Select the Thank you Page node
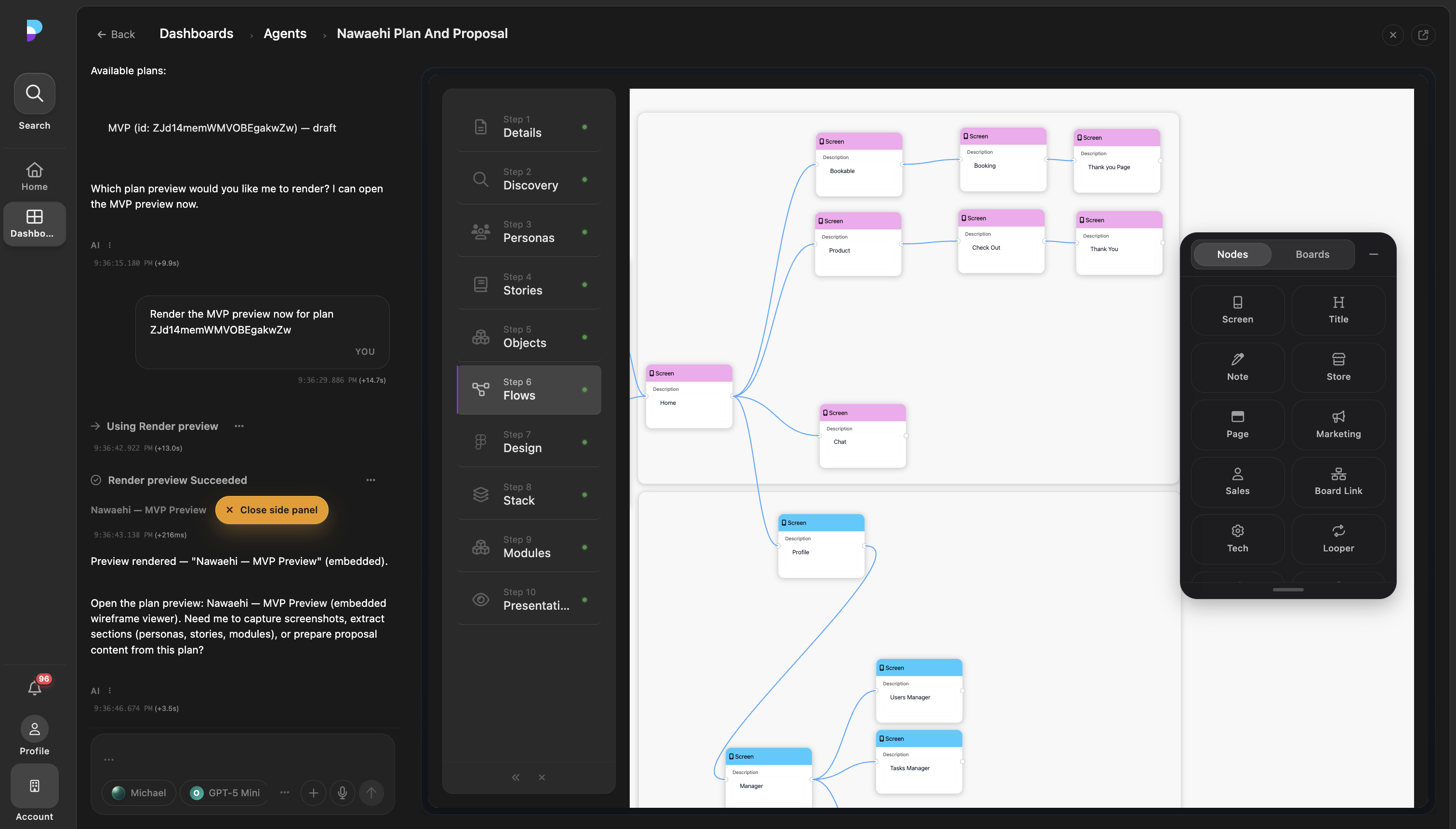The height and width of the screenshot is (829, 1456). [1117, 160]
